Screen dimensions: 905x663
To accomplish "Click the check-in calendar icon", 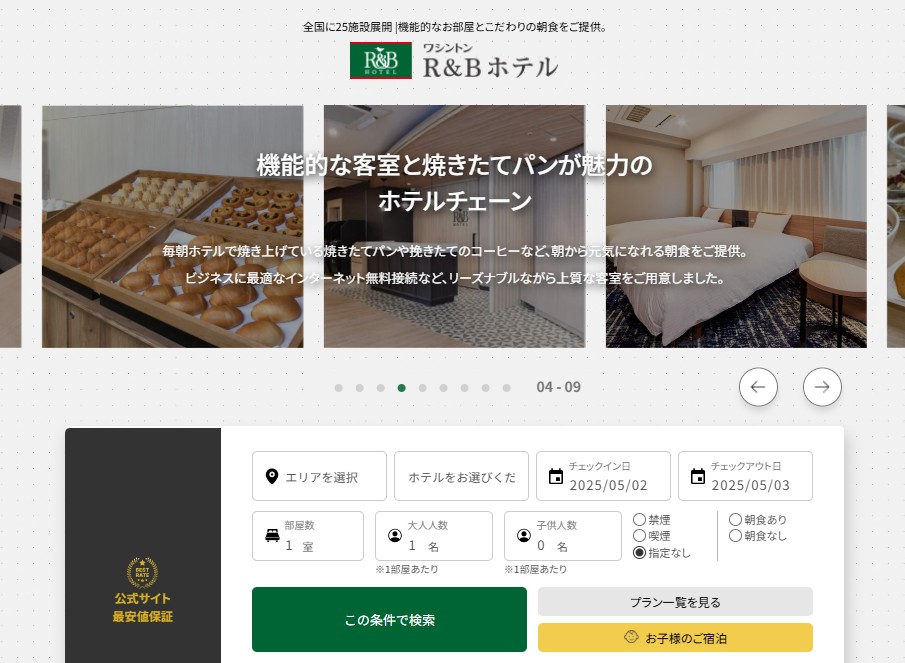I will coord(556,476).
